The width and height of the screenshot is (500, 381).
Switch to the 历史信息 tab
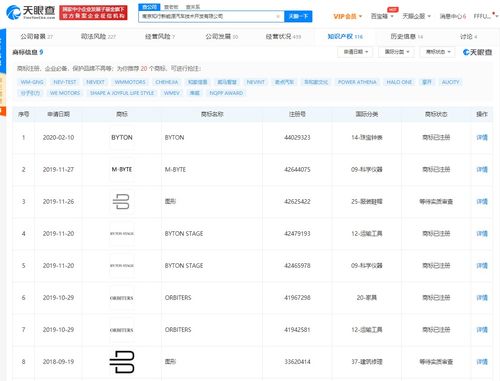[x=407, y=37]
